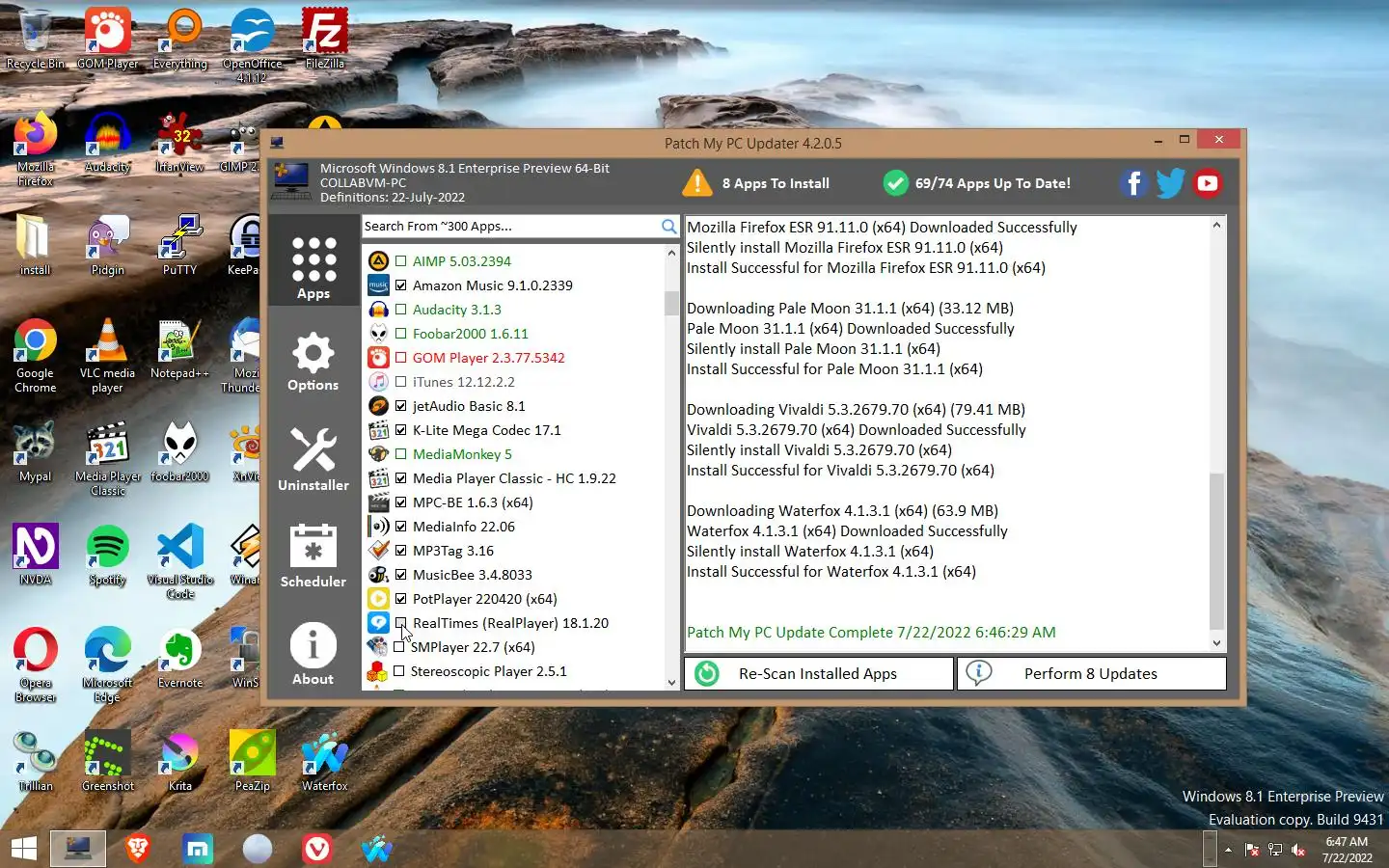Click the iTunes icon in list
Image resolution: width=1389 pixels, height=868 pixels.
(378, 382)
